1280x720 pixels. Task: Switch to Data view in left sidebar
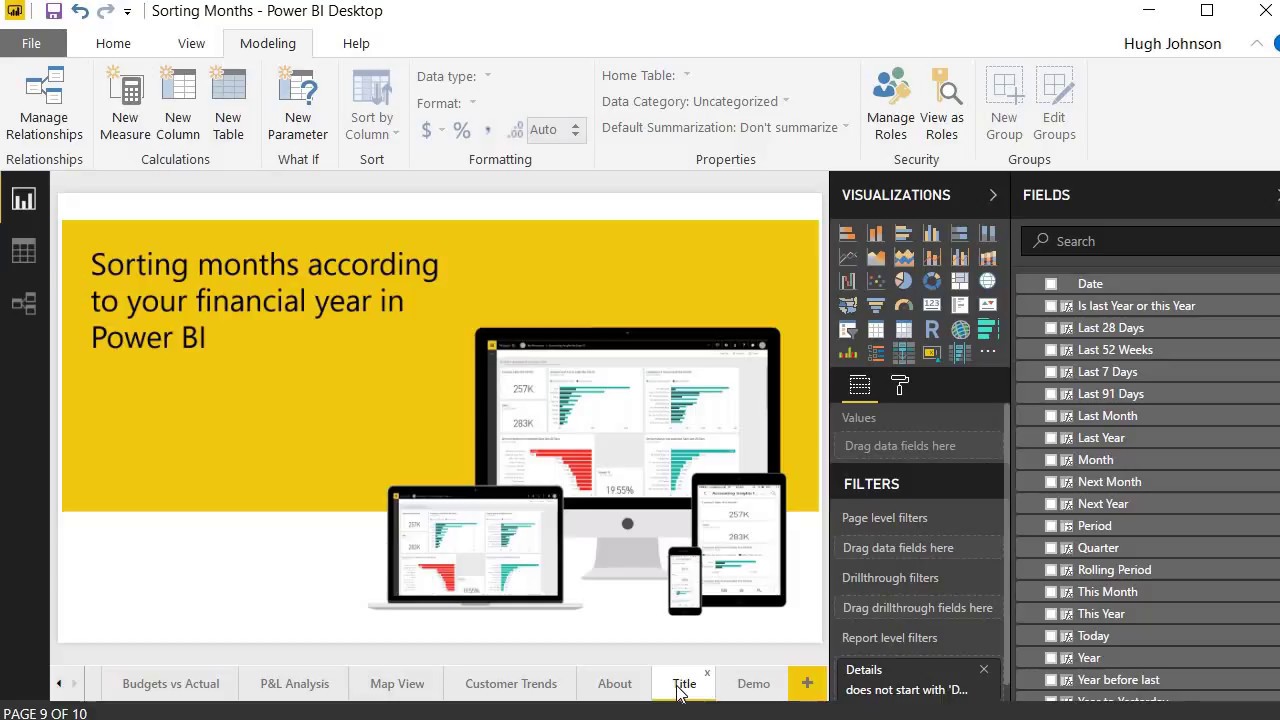coord(24,251)
